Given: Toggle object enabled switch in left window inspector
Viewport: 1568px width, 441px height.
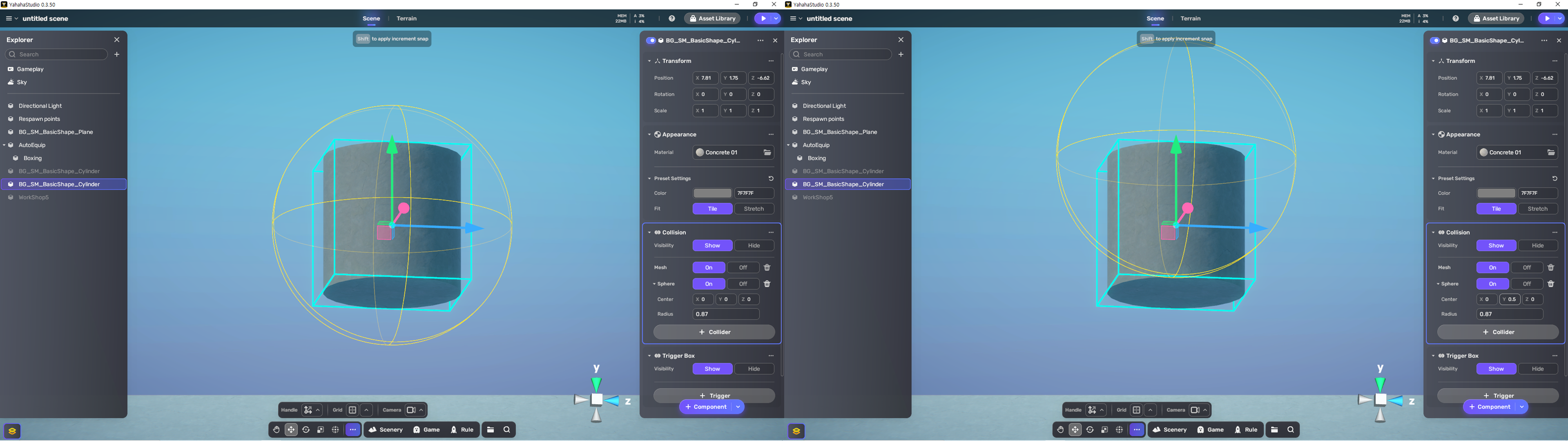Looking at the screenshot, I should point(651,41).
